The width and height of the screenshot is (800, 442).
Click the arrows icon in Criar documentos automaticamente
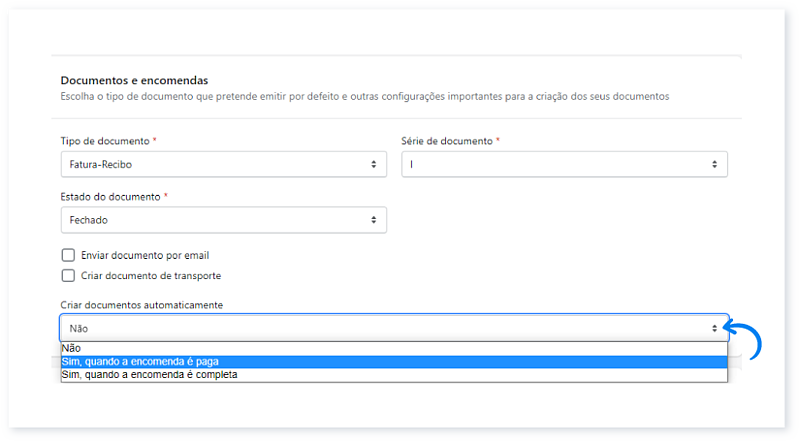tap(714, 329)
